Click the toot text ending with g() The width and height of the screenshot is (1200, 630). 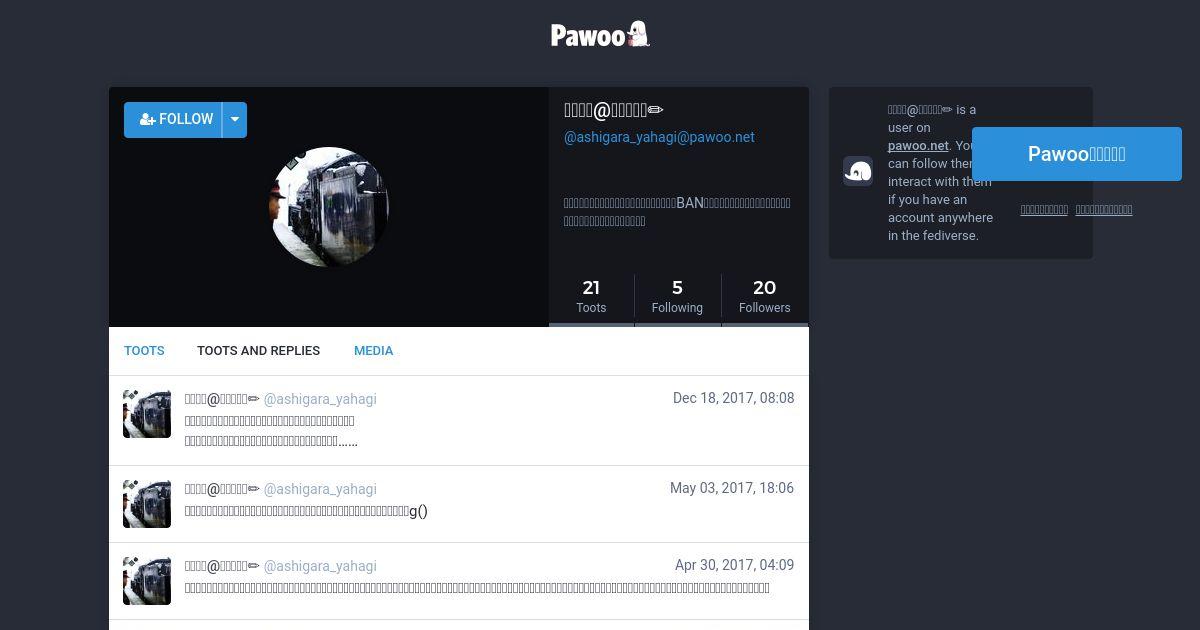[306, 511]
